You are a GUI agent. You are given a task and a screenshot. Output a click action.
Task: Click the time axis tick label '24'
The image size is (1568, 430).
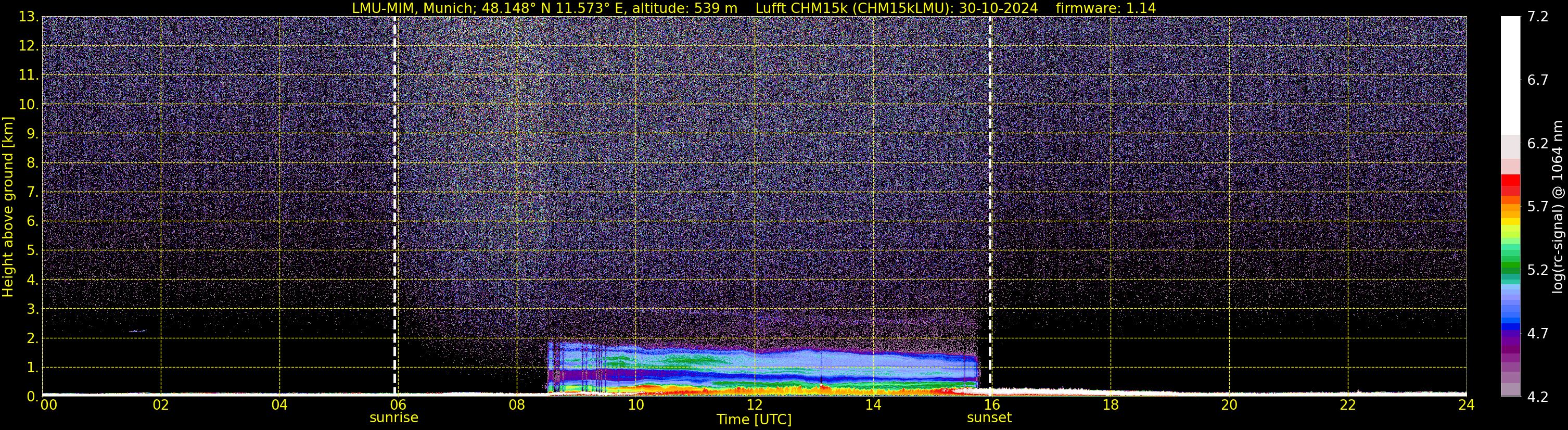point(1467,405)
